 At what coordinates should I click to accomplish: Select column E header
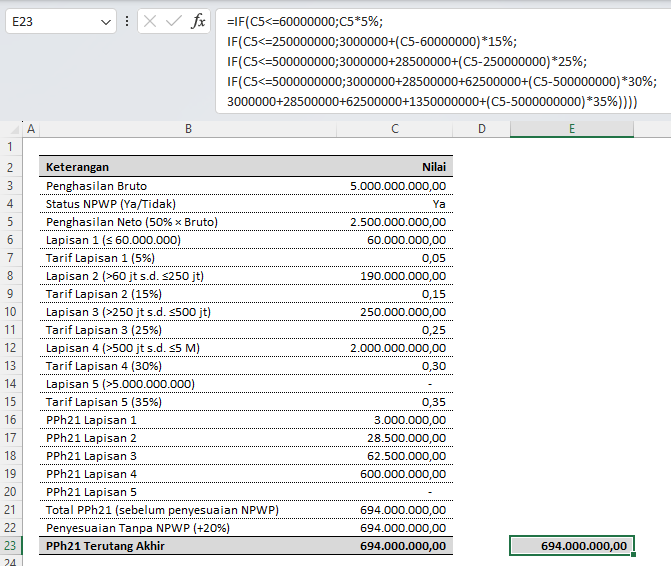pos(571,129)
